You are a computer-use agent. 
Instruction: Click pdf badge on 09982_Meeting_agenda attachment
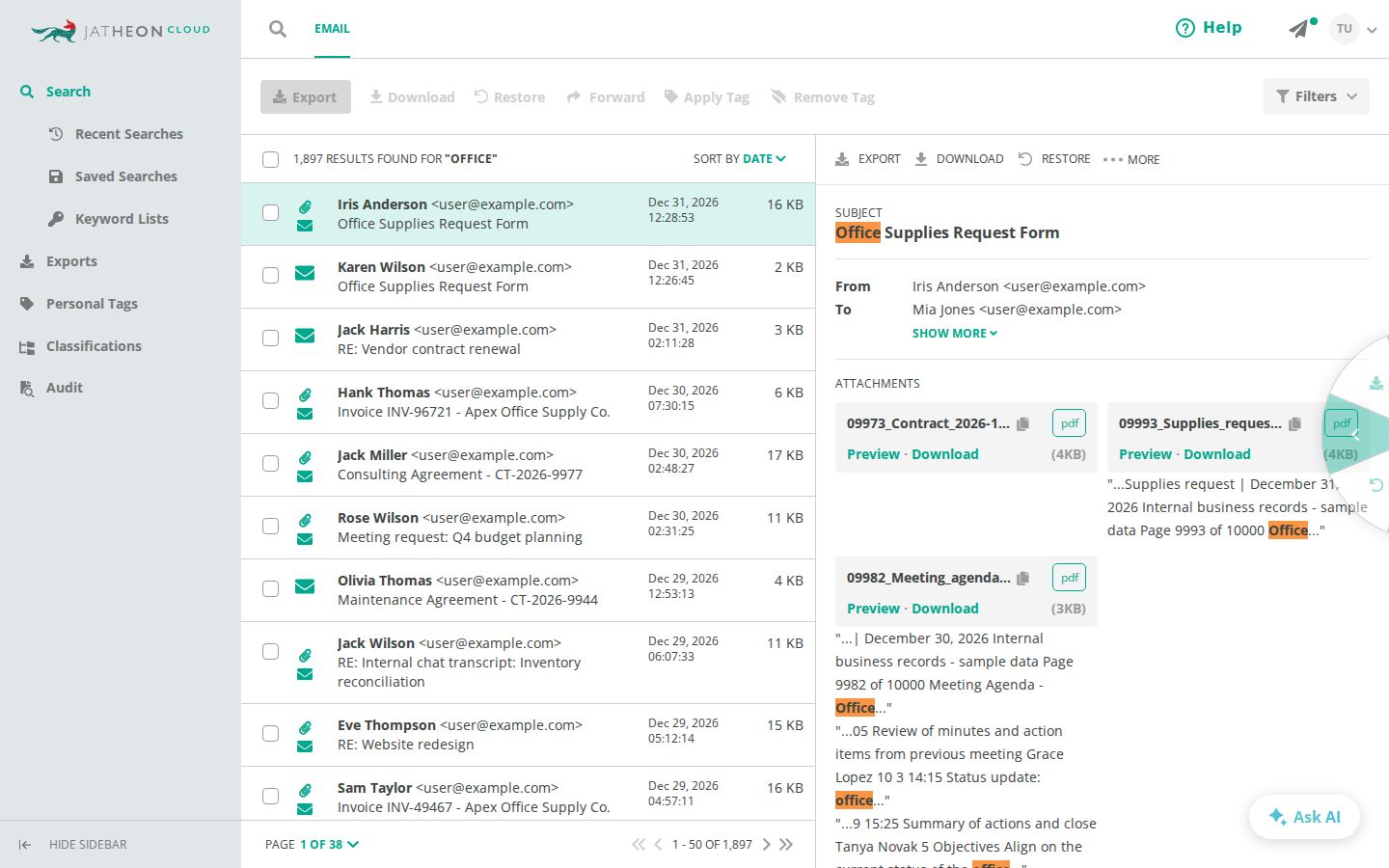(x=1070, y=578)
